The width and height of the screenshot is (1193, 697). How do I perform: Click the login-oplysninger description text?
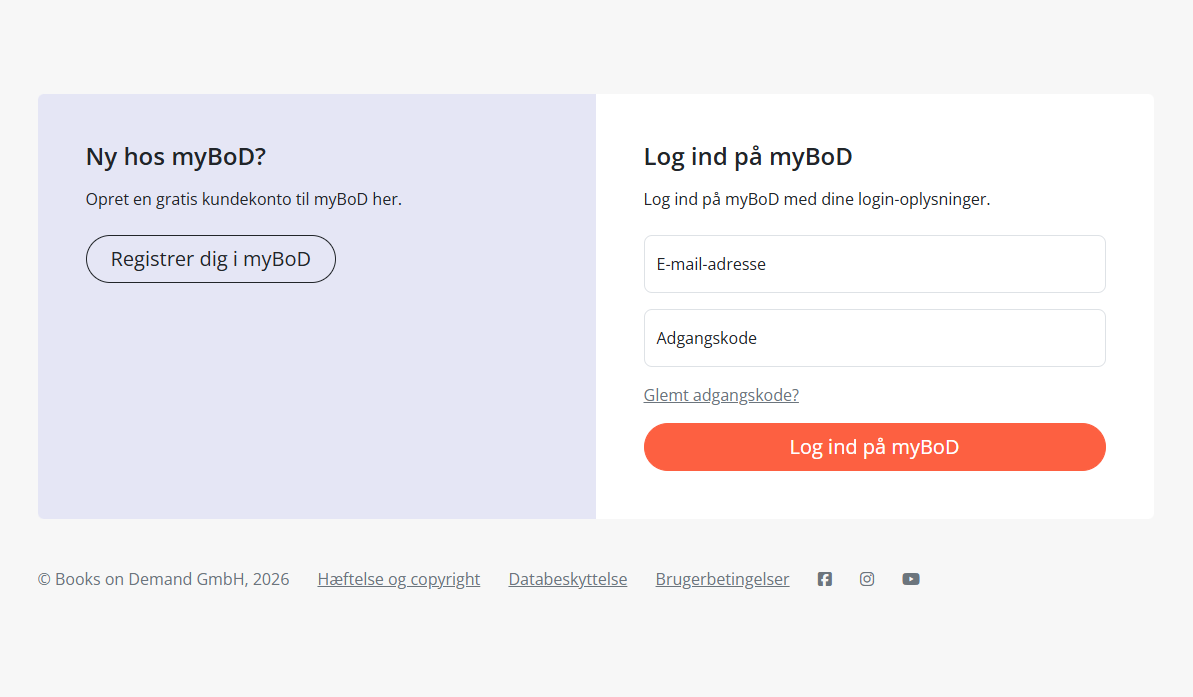pos(816,199)
